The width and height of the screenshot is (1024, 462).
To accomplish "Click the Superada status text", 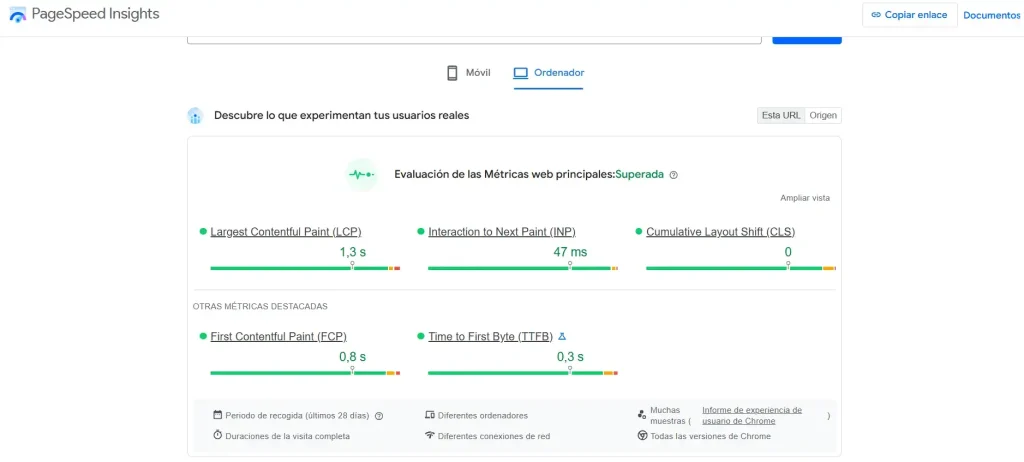I will click(x=639, y=174).
